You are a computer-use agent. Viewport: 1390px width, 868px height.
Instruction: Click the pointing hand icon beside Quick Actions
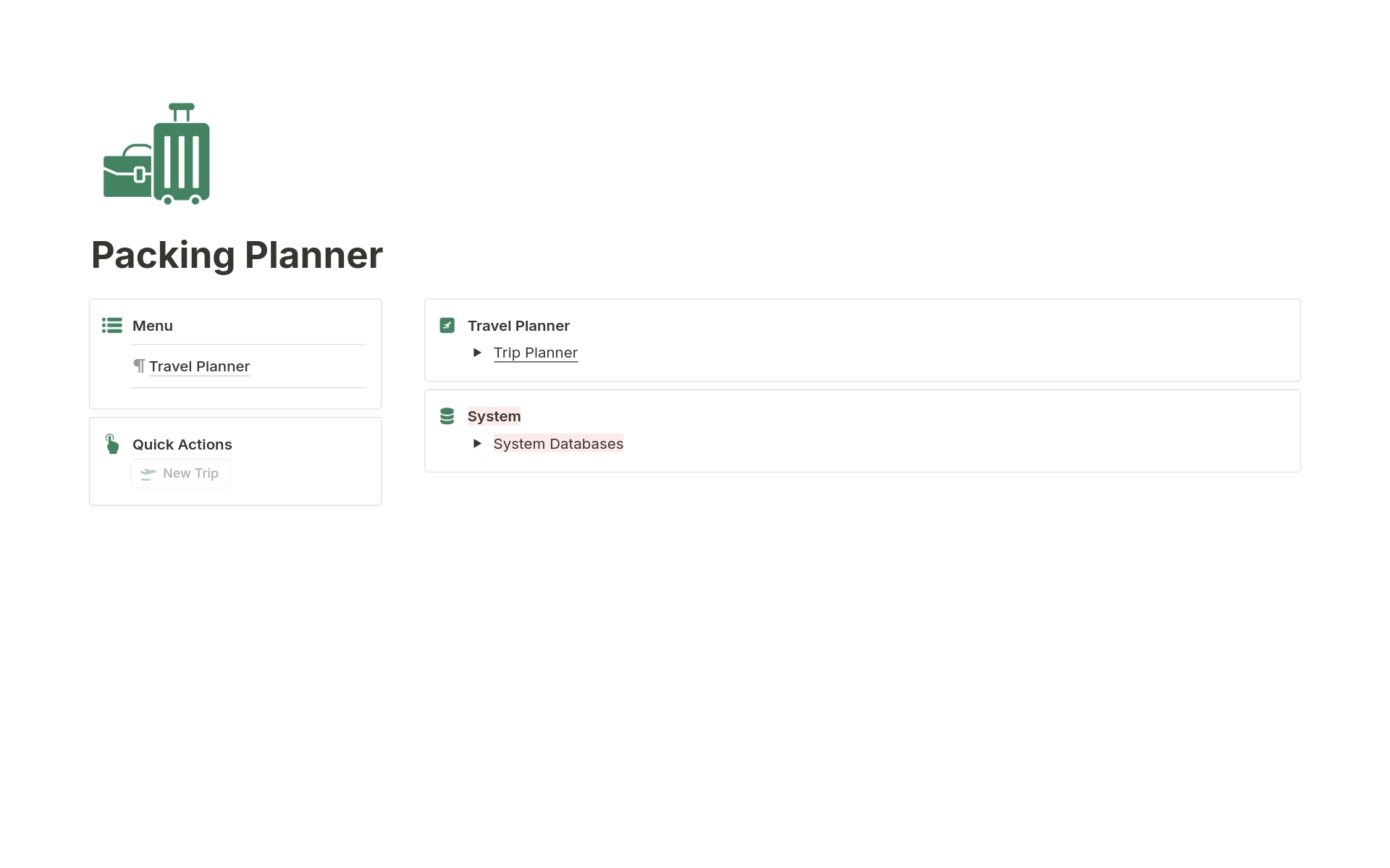coord(111,444)
